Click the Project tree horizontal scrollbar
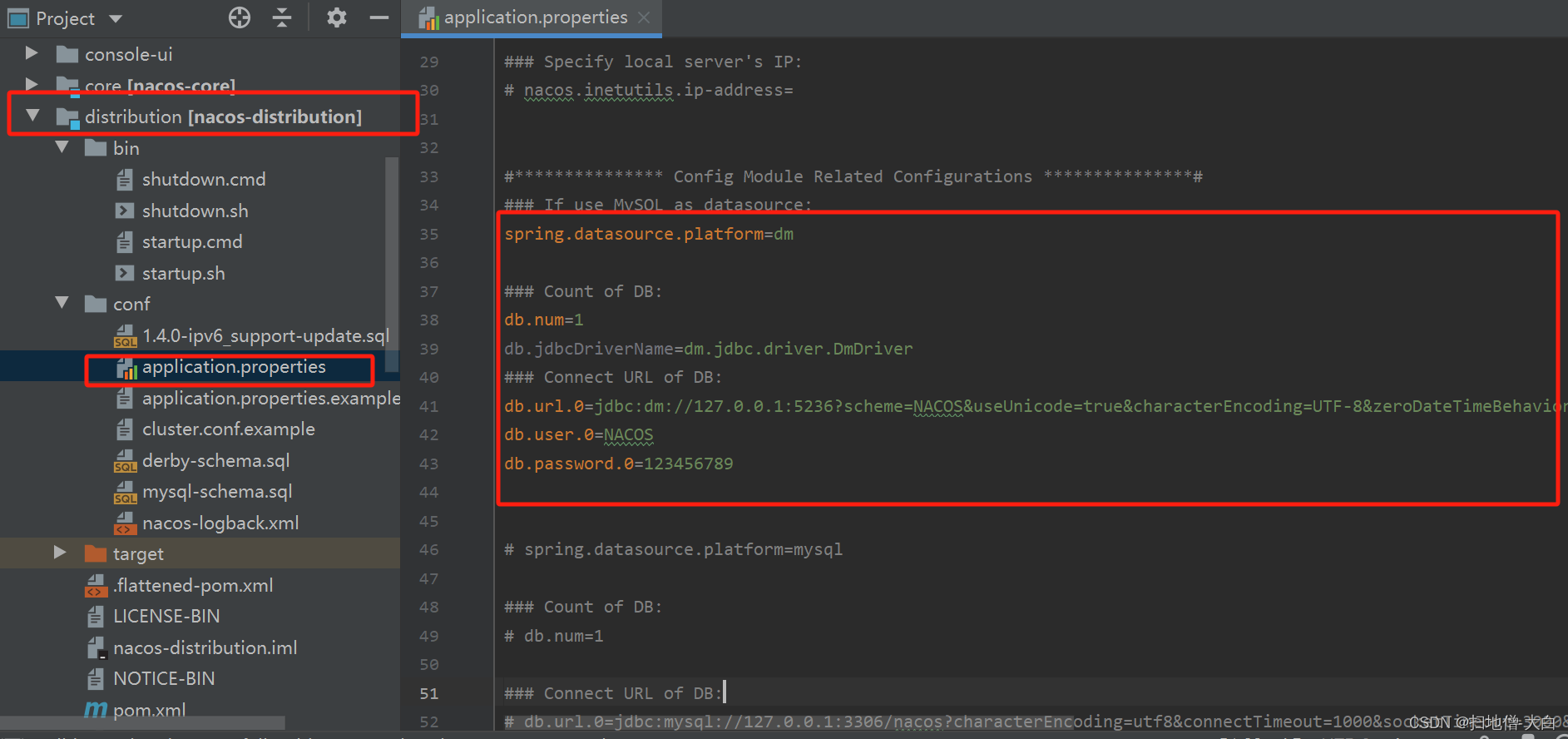Image resolution: width=1568 pixels, height=739 pixels. pos(142,722)
